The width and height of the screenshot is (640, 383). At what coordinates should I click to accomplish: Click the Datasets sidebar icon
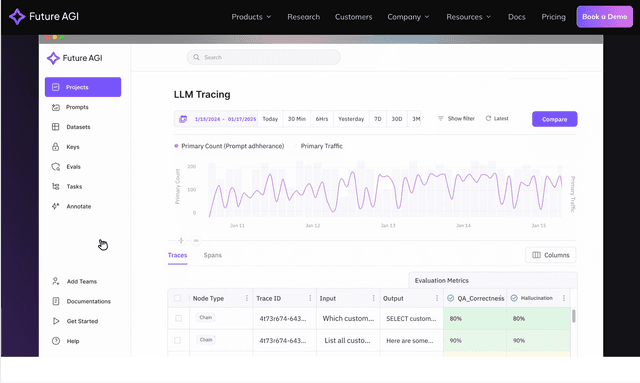(x=56, y=127)
